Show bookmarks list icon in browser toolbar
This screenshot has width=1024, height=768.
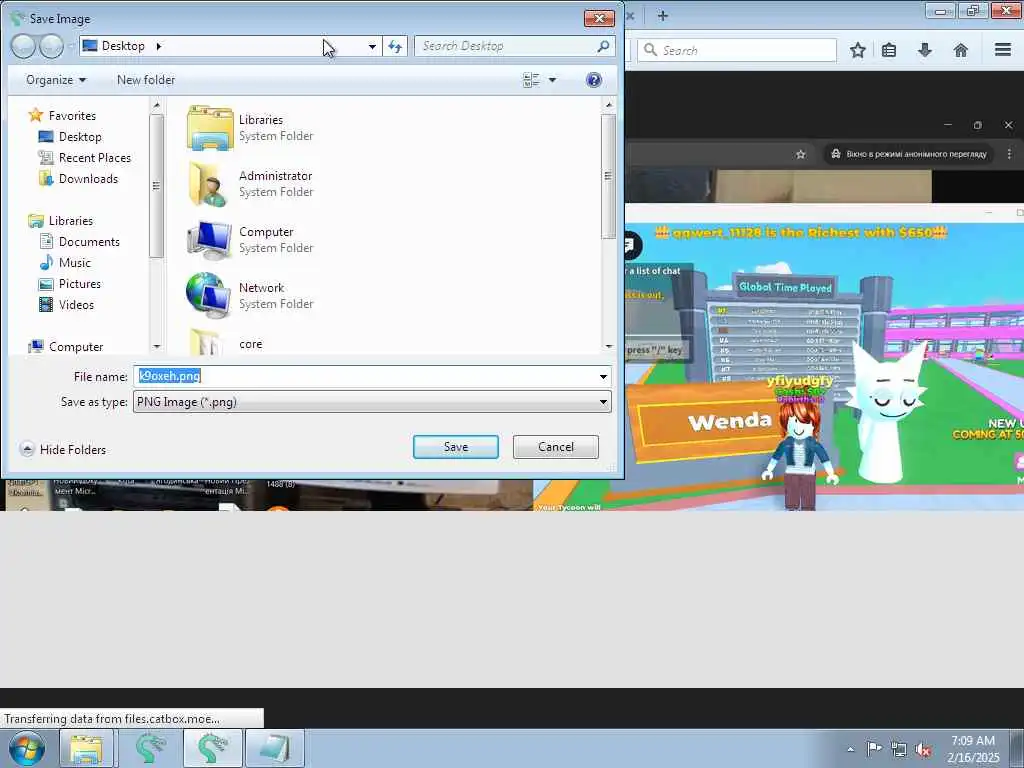pyautogui.click(x=889, y=50)
